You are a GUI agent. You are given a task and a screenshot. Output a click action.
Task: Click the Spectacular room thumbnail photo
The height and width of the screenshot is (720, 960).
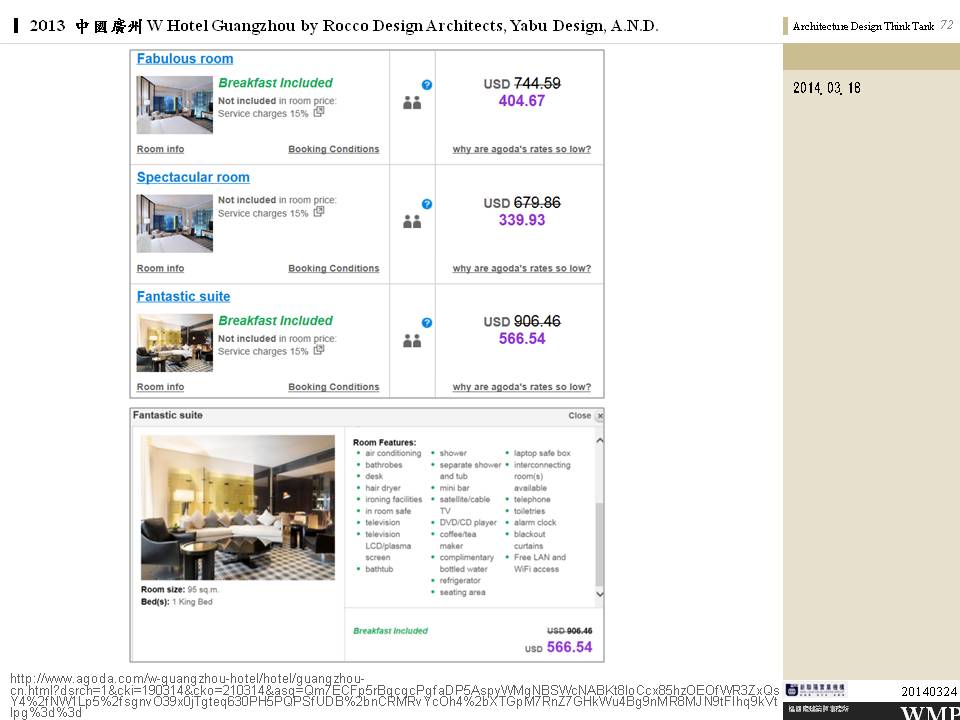coord(175,223)
